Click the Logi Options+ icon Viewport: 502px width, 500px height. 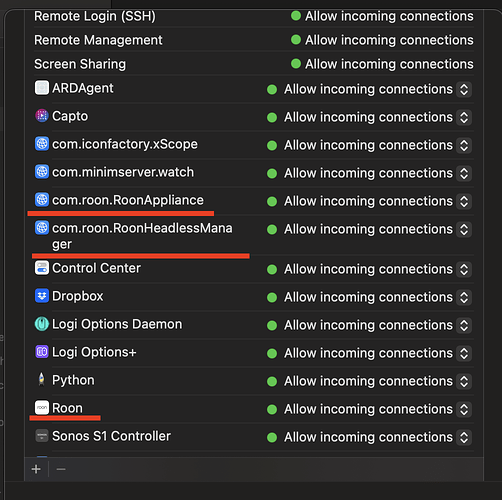click(x=42, y=352)
